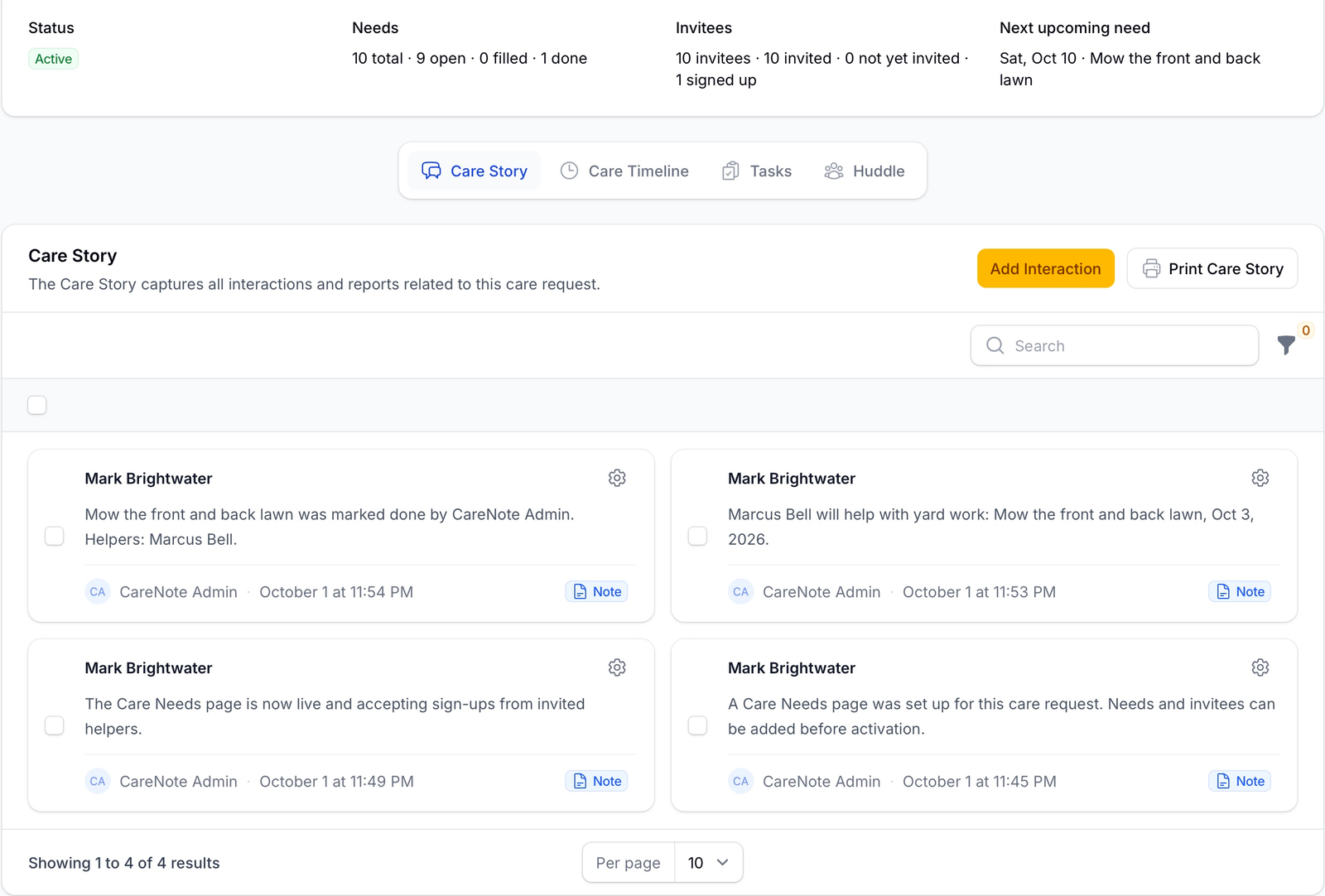Click CA avatar on 11:53 PM card
The height and width of the screenshot is (896, 1325).
(741, 592)
